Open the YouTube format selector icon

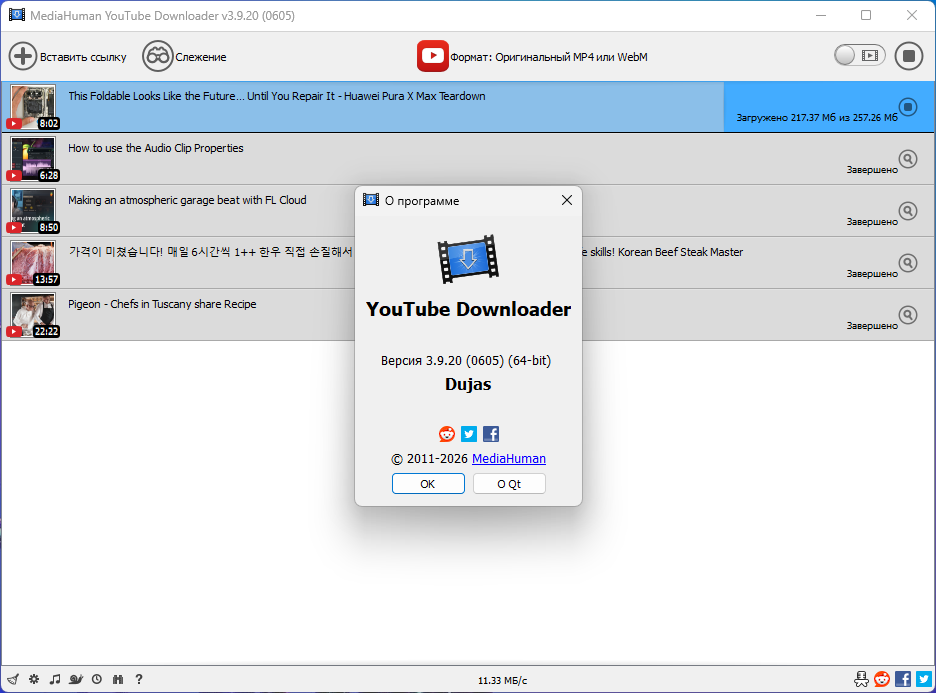433,56
